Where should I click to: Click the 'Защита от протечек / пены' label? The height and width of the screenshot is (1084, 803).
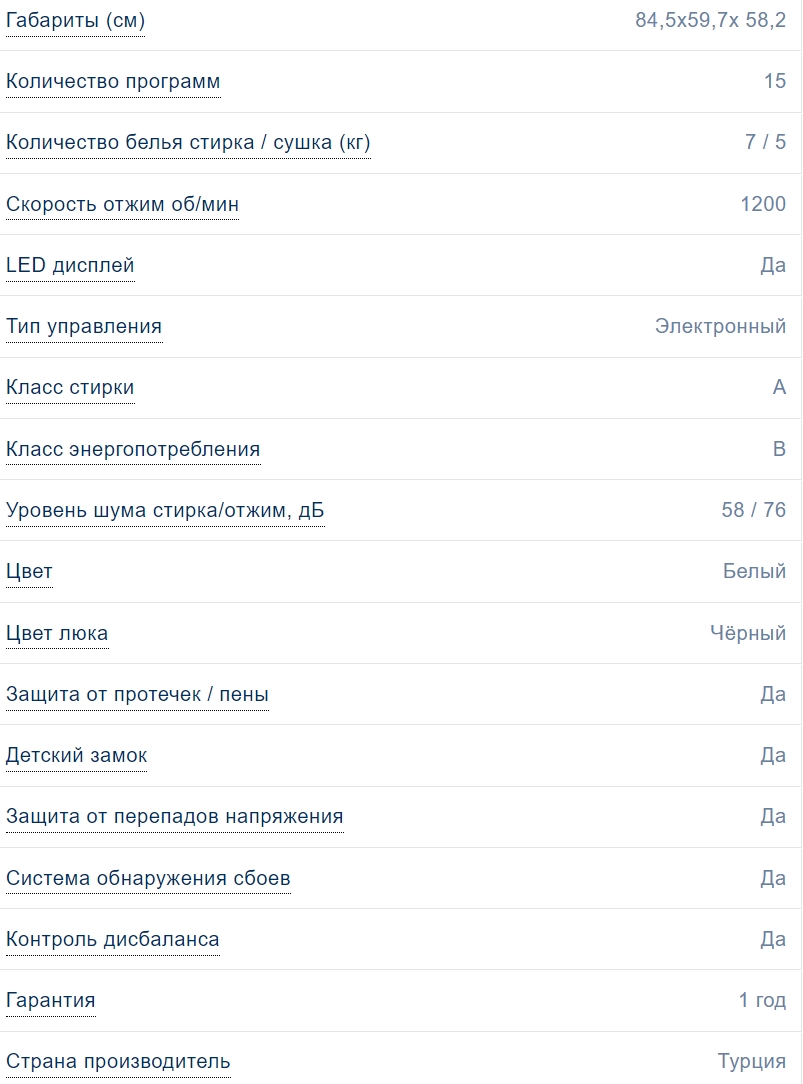click(137, 694)
